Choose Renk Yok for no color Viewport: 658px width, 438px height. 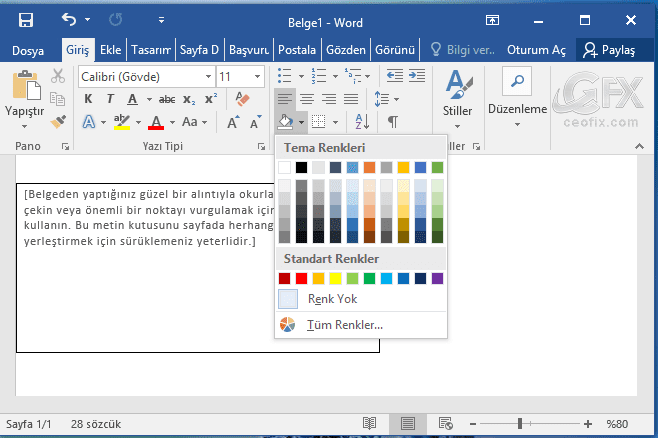click(x=361, y=299)
